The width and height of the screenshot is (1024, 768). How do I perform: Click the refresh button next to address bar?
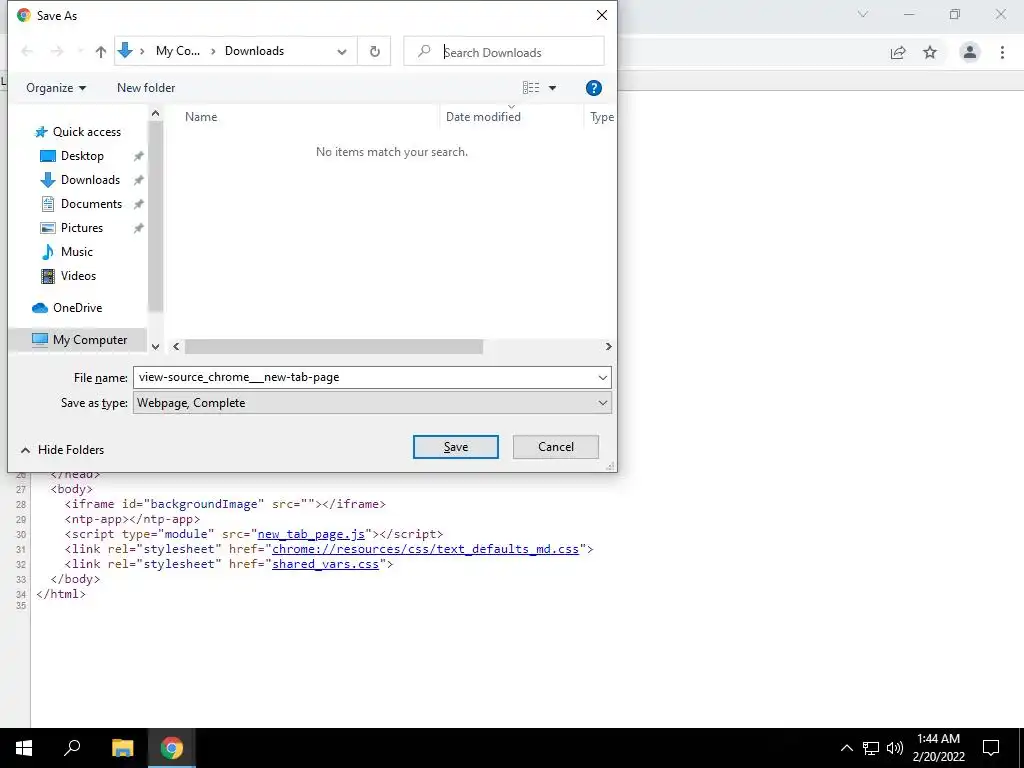coord(375,52)
